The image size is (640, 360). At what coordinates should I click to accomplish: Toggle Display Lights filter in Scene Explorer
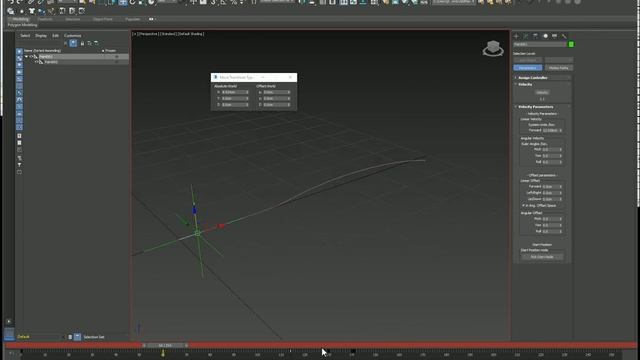(19, 65)
